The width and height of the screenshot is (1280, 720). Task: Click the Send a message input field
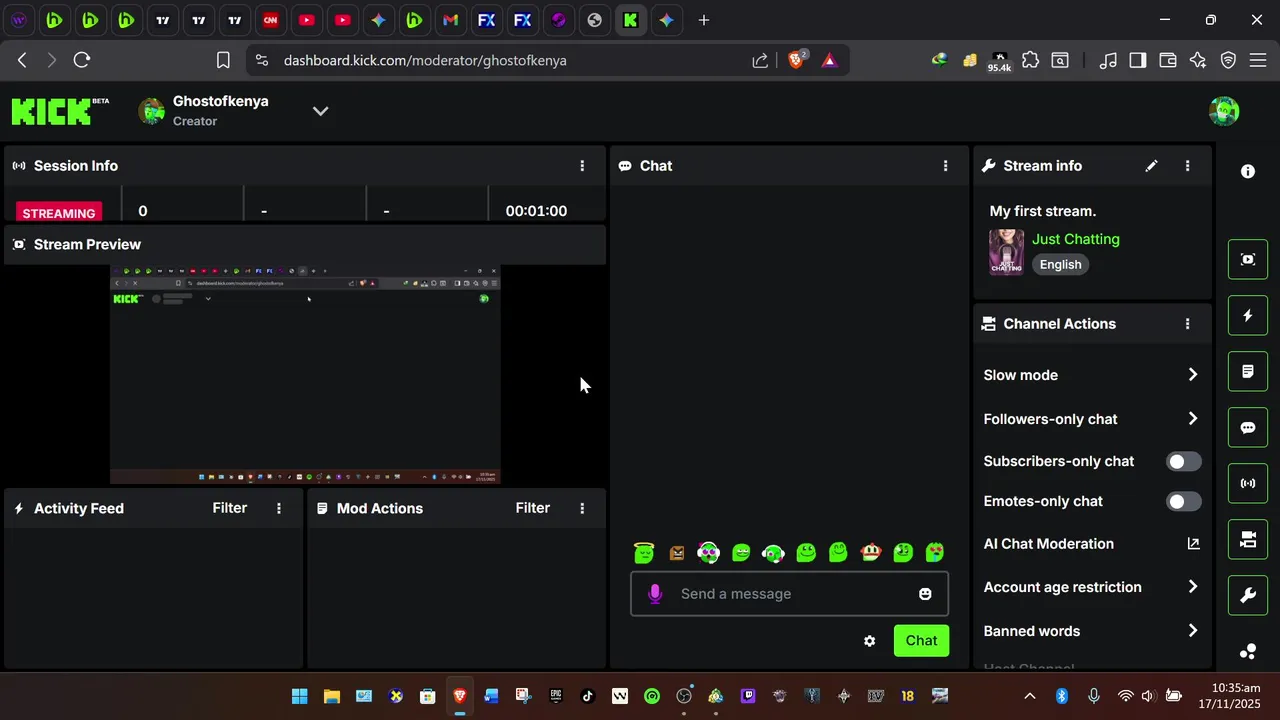pos(789,594)
